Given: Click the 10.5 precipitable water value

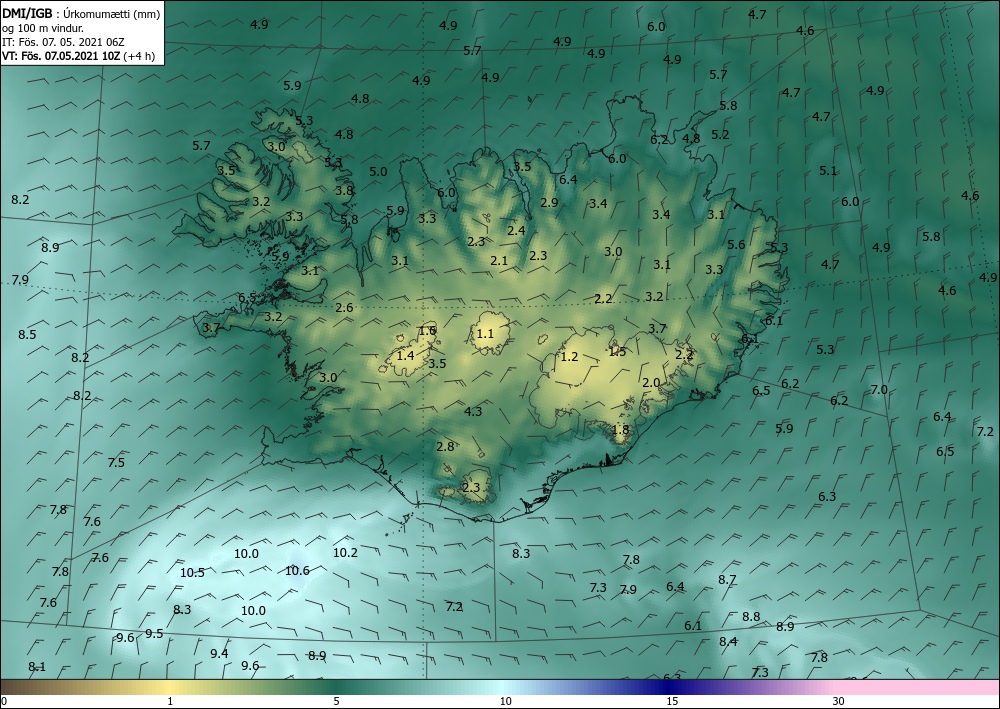Looking at the screenshot, I should click(192, 573).
